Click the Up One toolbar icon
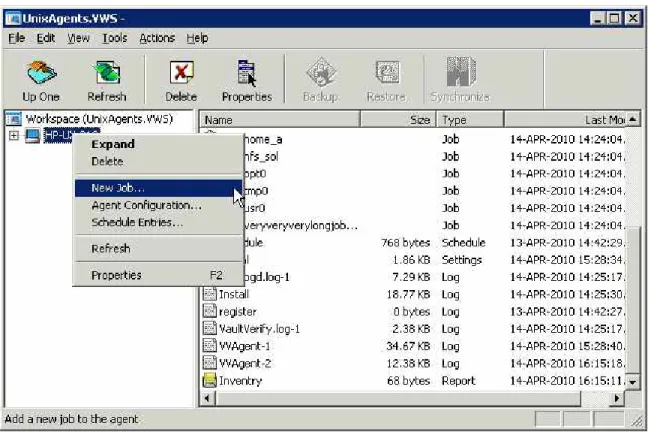The image size is (648, 432). 41,72
